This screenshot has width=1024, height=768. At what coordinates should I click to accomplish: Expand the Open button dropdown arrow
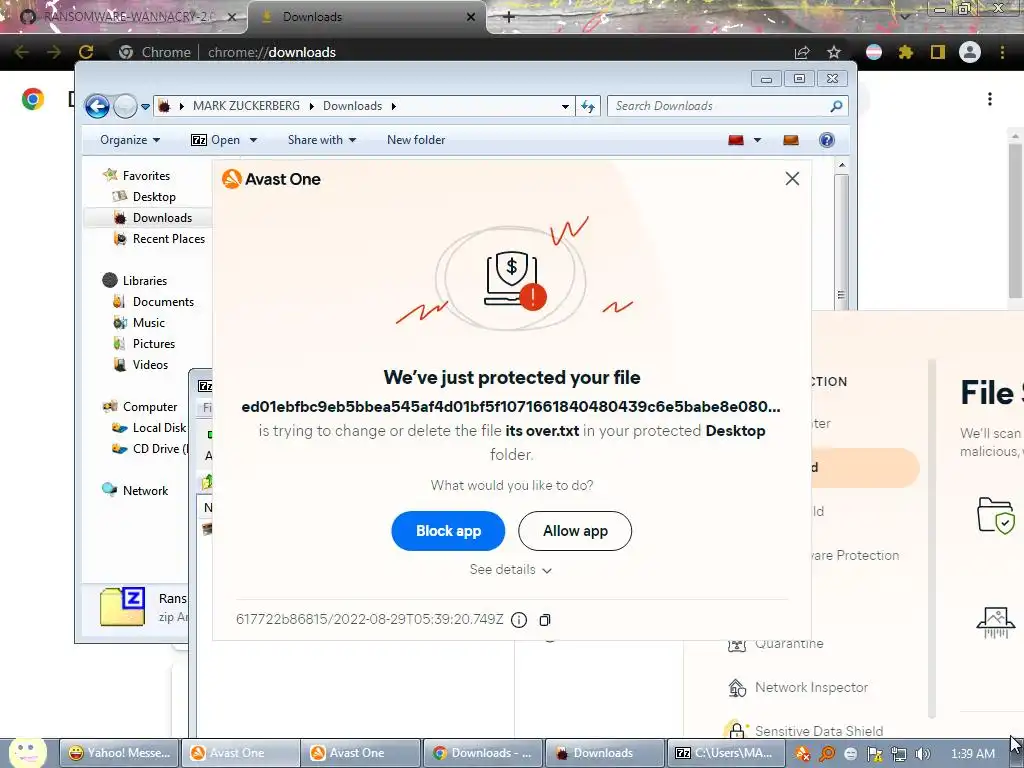click(x=253, y=140)
